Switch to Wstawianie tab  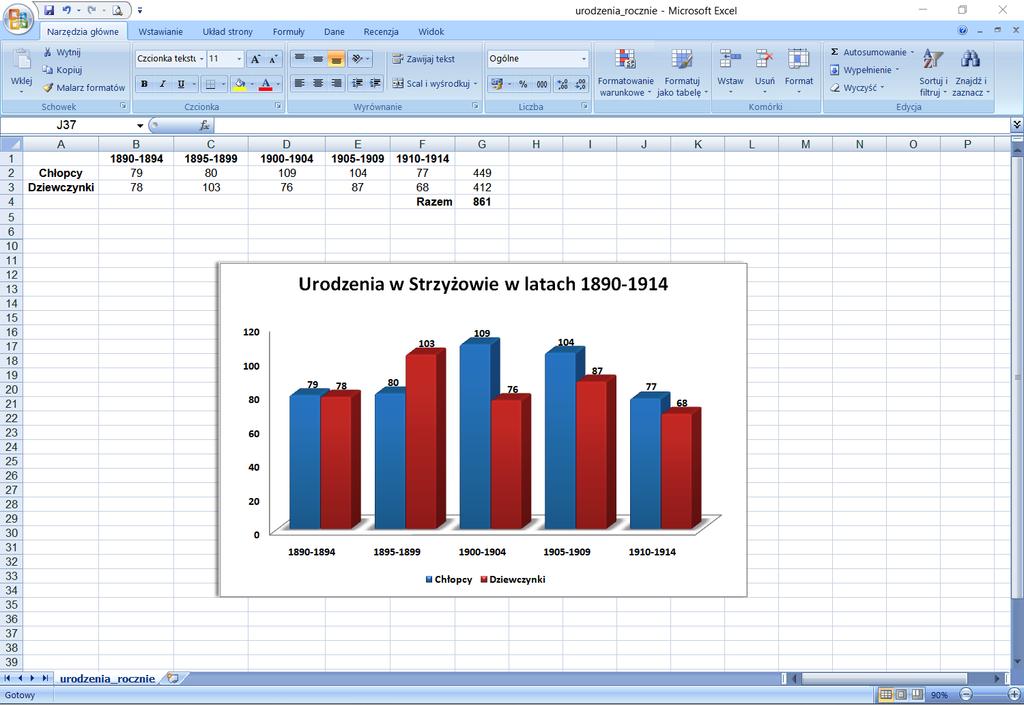pos(161,31)
